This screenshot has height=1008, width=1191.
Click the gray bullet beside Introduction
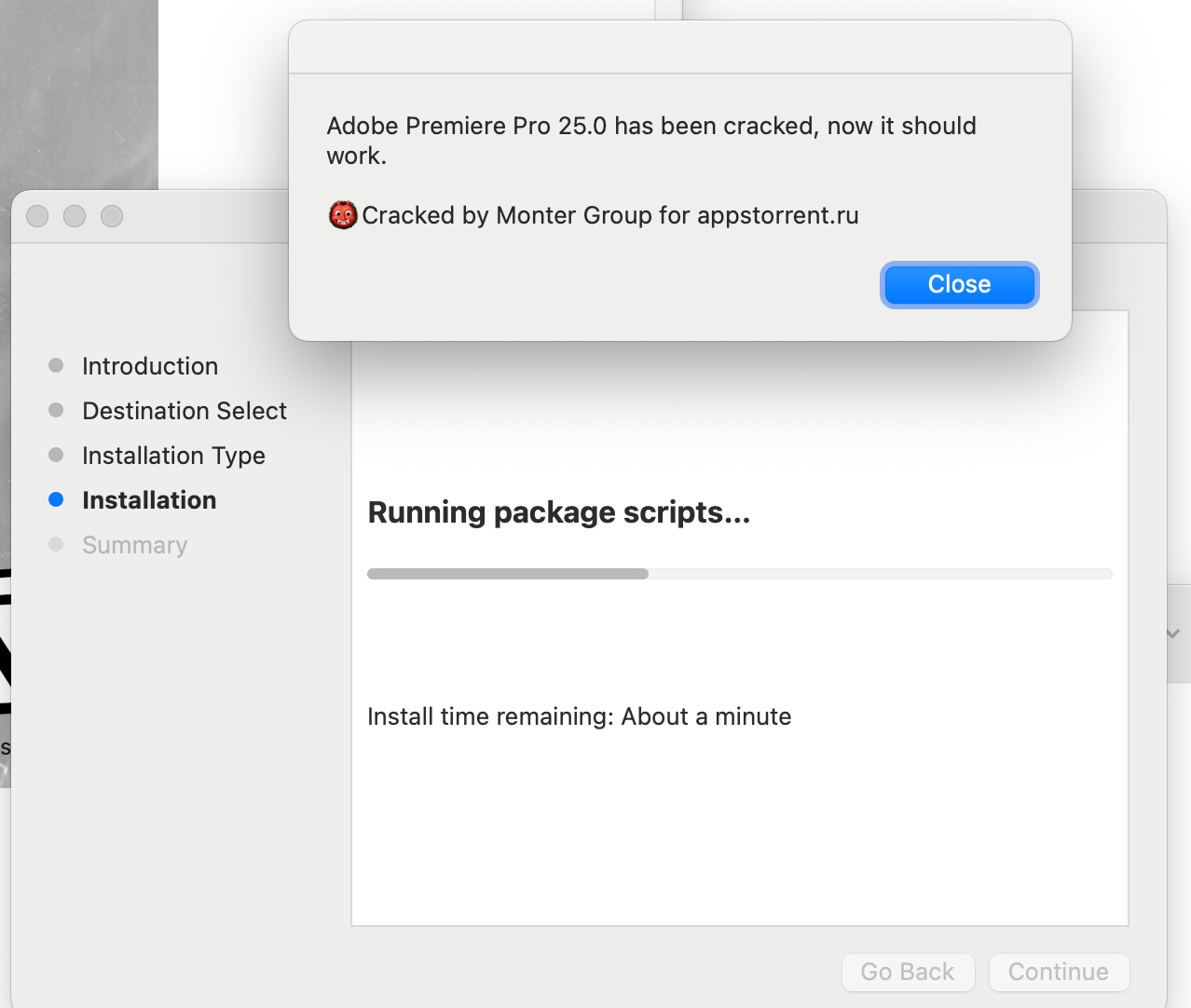coord(56,365)
